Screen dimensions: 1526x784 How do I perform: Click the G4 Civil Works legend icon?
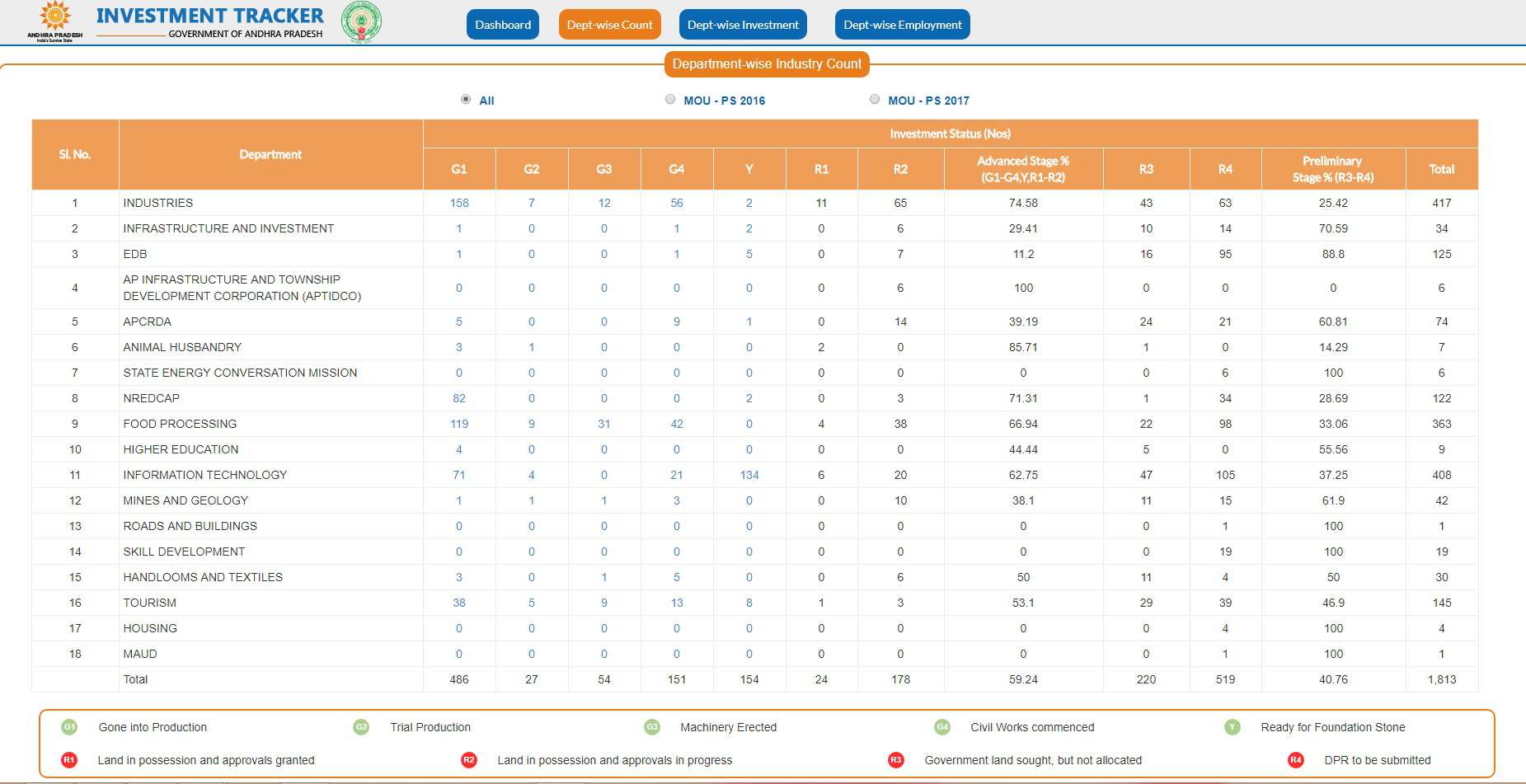click(x=942, y=727)
